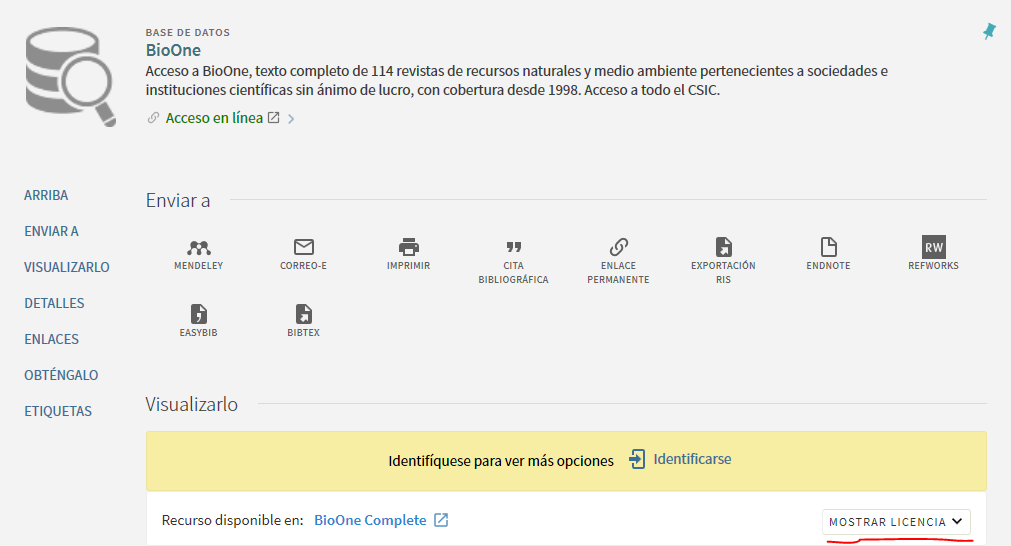Screen dimensions: 1011x546
Task: Click chevron arrow after Acceso en línea
Action: (x=291, y=119)
